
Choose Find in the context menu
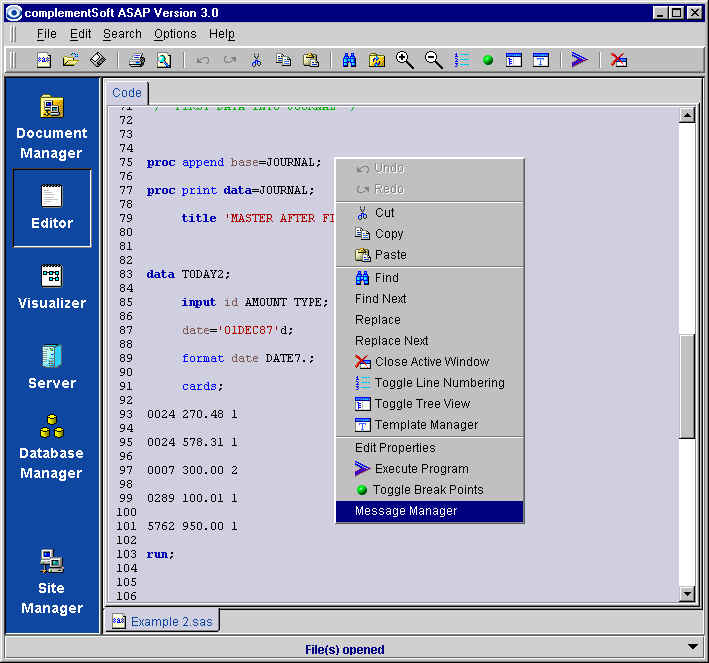[x=430, y=278]
